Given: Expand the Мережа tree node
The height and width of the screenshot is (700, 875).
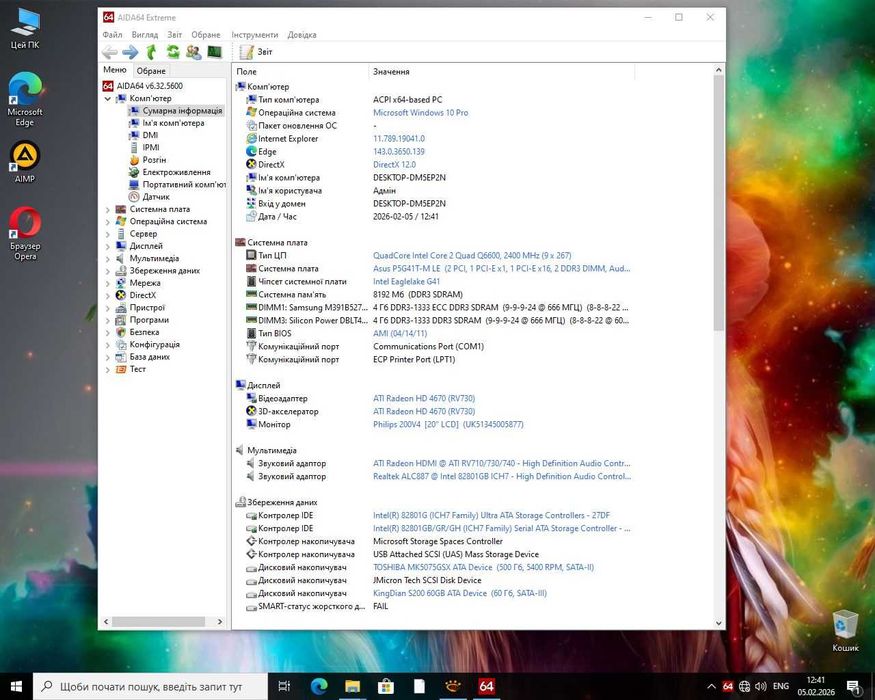Looking at the screenshot, I should coord(108,283).
